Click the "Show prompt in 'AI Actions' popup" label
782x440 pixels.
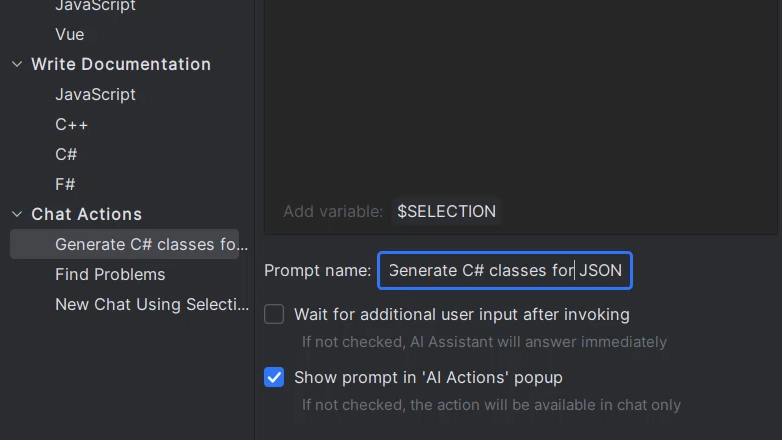click(x=428, y=377)
